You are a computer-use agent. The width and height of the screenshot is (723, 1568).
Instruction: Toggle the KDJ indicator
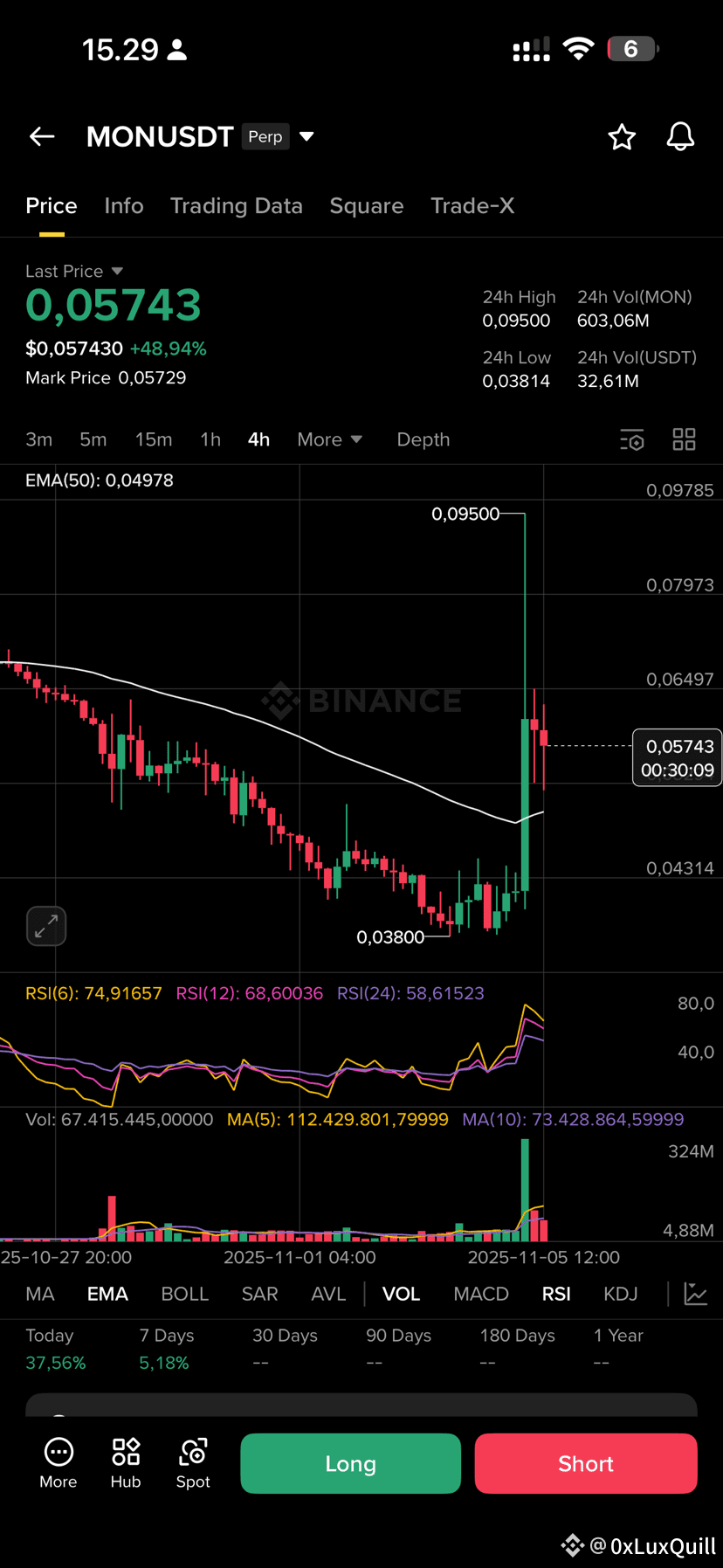621,1294
